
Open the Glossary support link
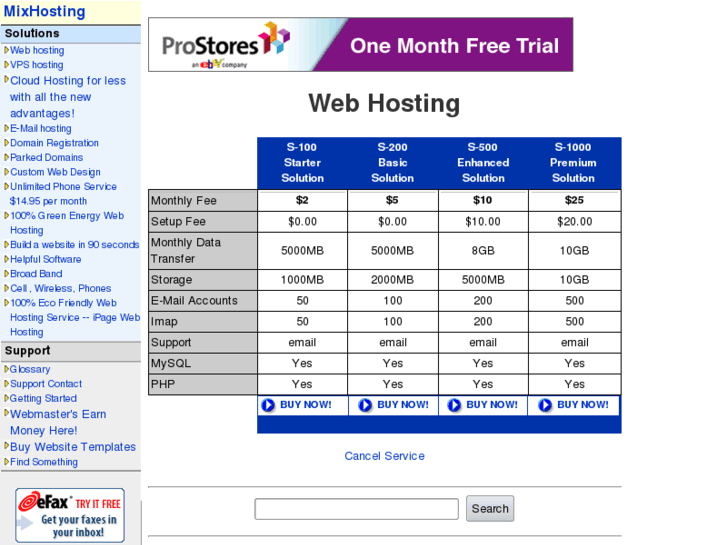click(x=30, y=369)
